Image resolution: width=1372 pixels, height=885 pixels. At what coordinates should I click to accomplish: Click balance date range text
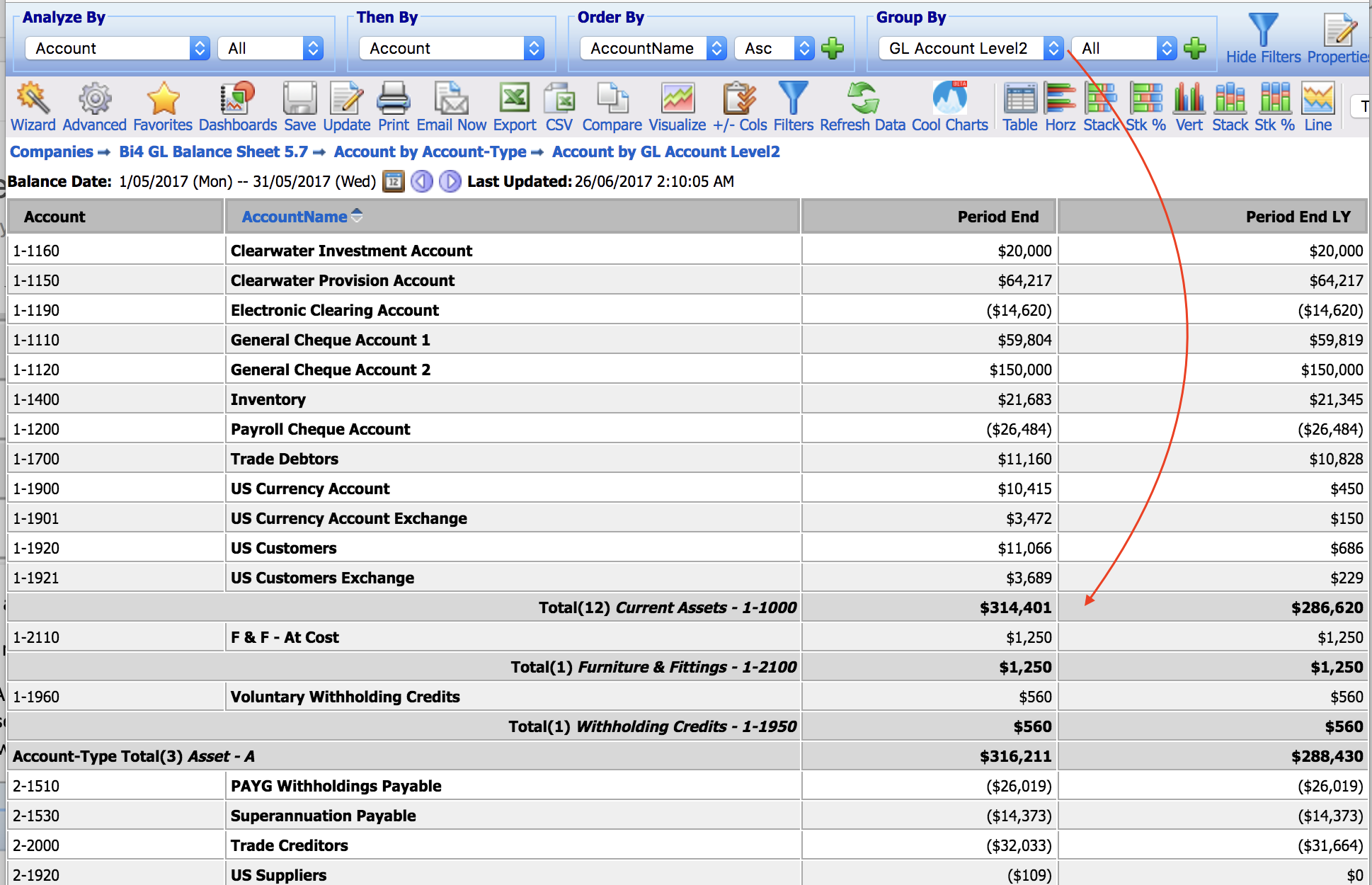[248, 182]
